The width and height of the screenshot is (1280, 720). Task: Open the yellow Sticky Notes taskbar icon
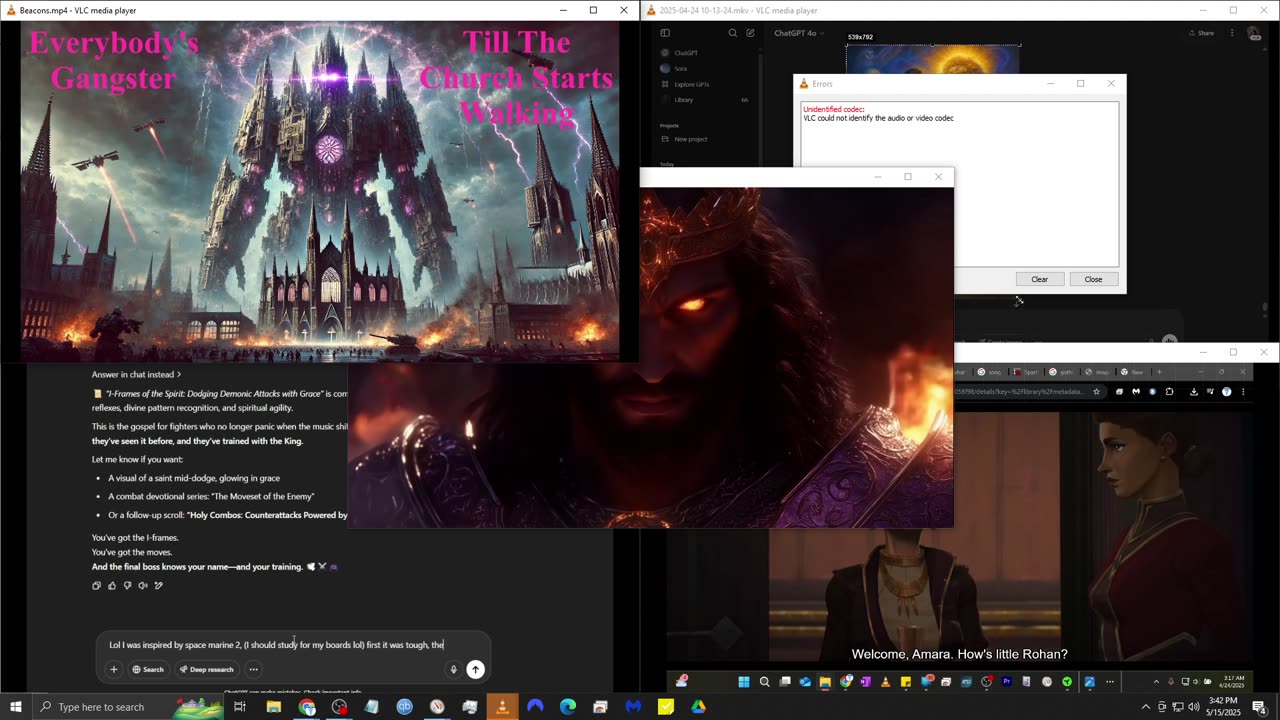(x=666, y=707)
